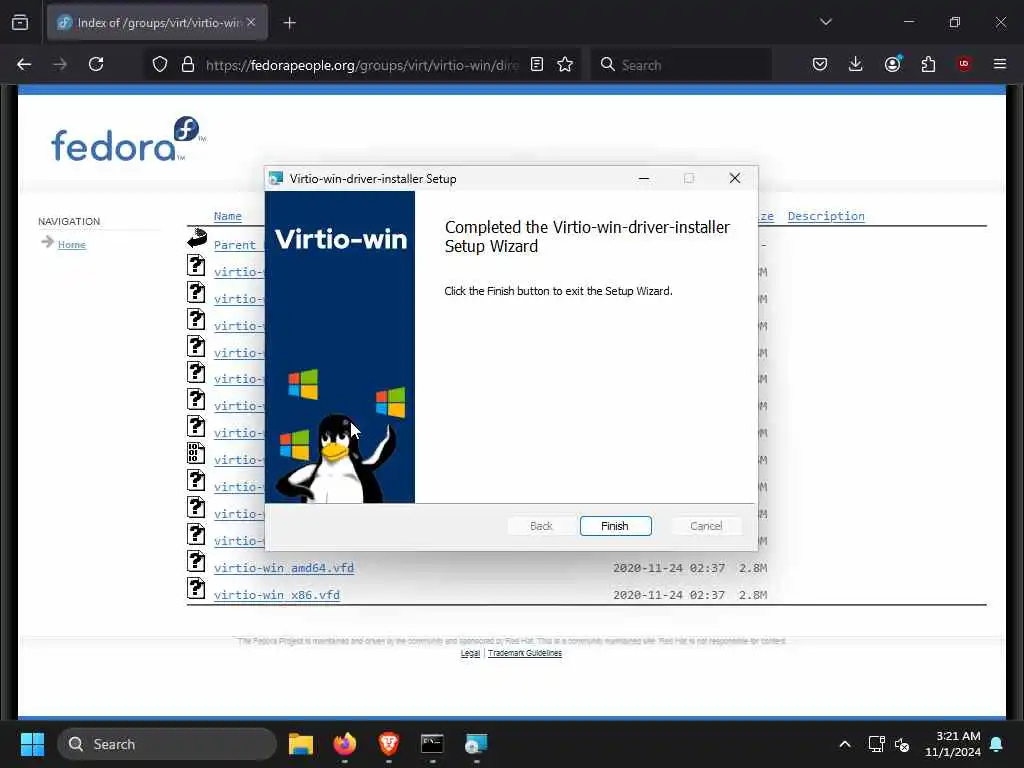The height and width of the screenshot is (768, 1024).
Task: Switch to Firefox on the taskbar
Action: (345, 744)
